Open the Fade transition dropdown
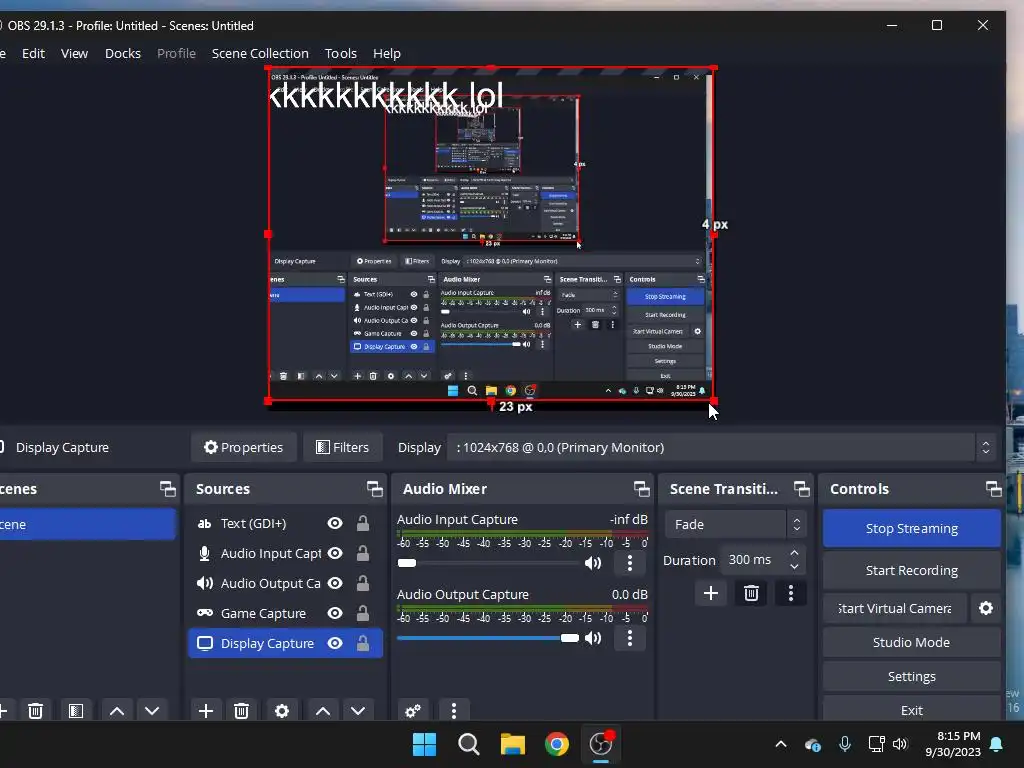This screenshot has height=768, width=1024. (736, 524)
